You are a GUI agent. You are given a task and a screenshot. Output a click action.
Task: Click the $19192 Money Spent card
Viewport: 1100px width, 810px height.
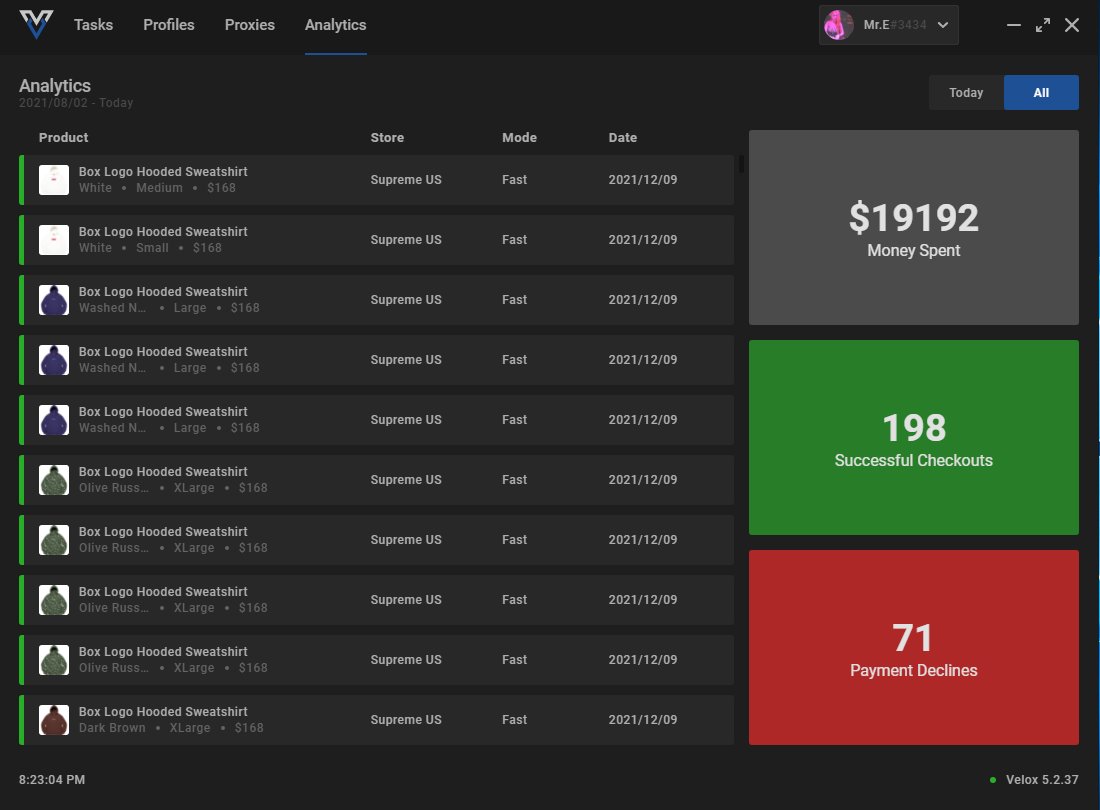click(913, 227)
